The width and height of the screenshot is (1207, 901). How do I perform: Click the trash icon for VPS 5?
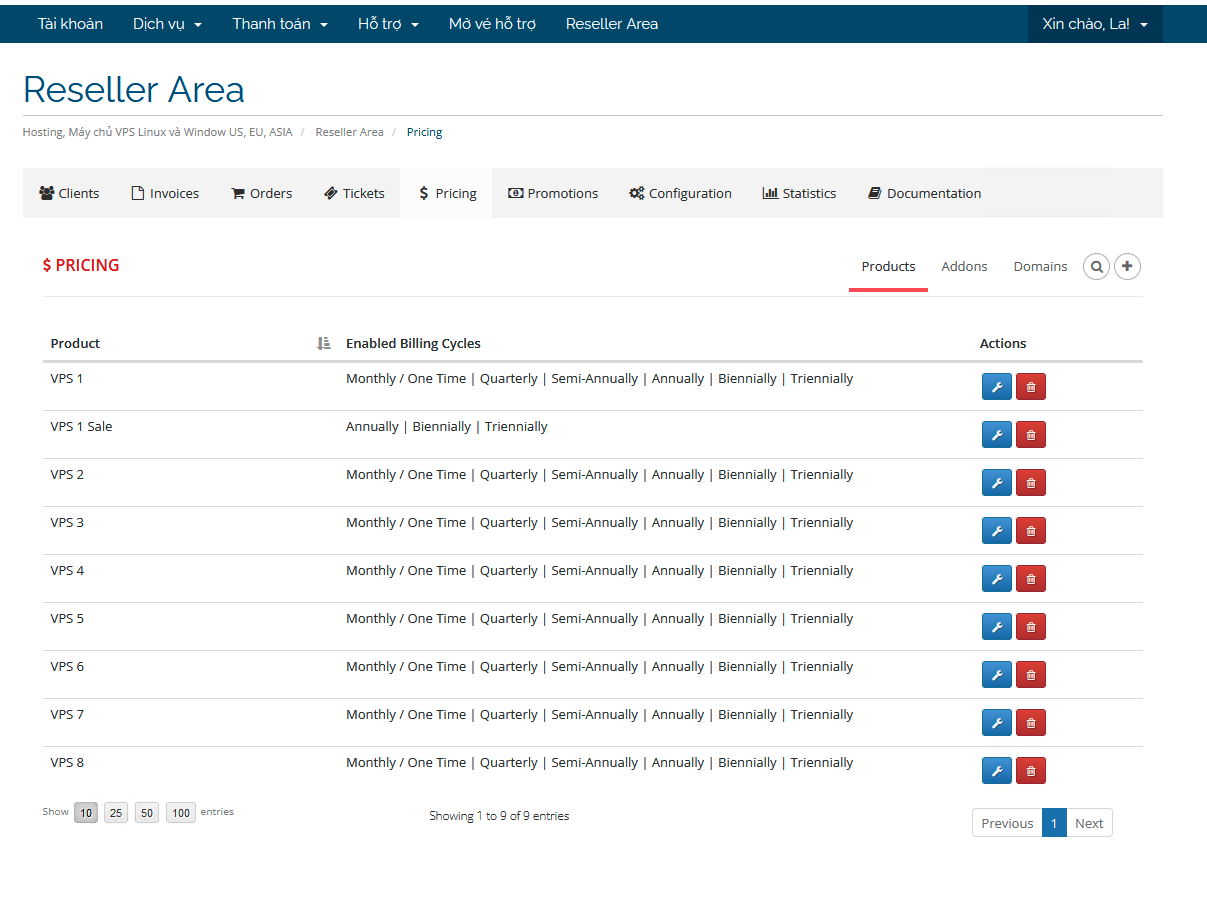pos(1030,627)
